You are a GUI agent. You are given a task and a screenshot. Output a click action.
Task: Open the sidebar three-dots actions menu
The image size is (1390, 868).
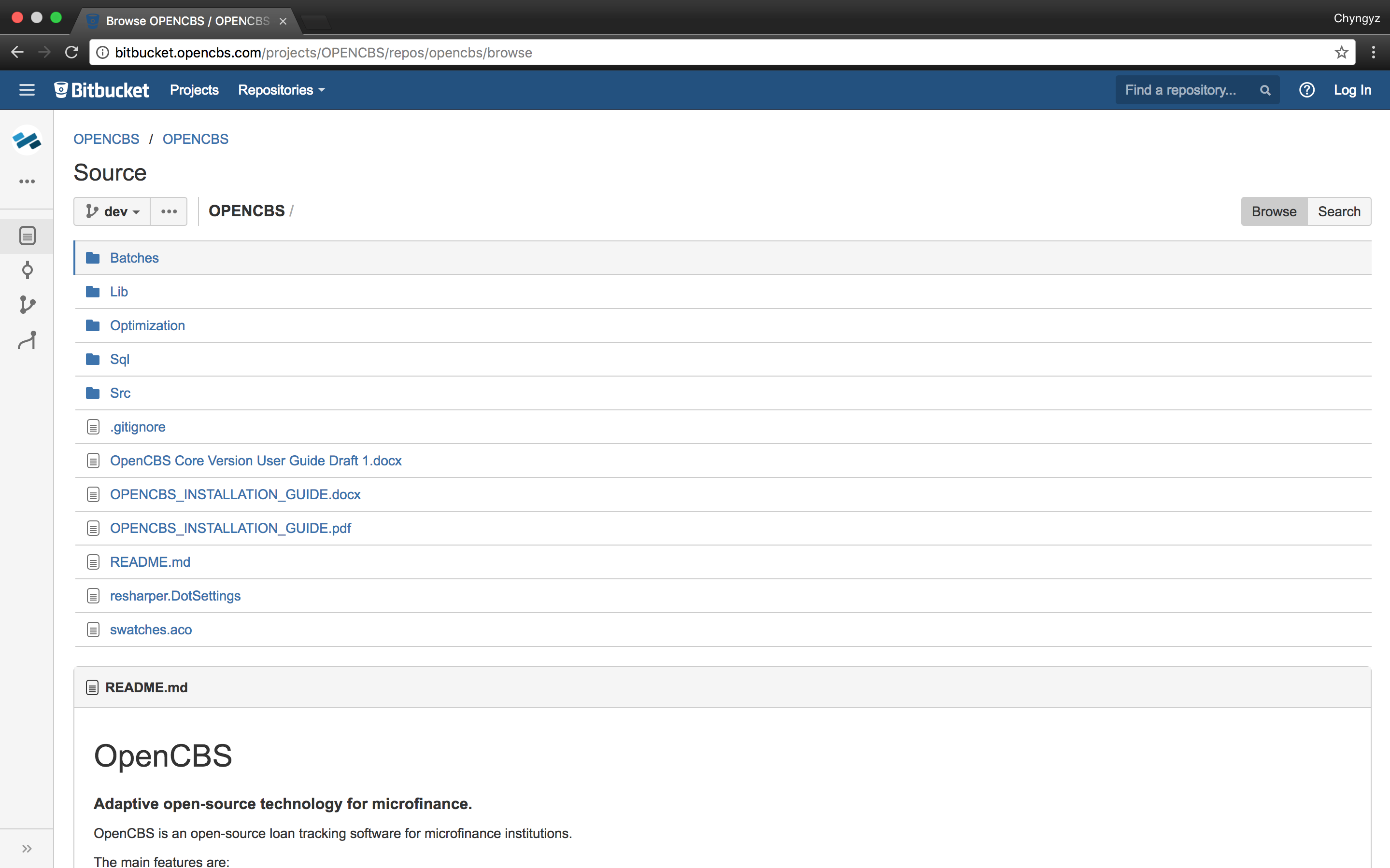[27, 182]
